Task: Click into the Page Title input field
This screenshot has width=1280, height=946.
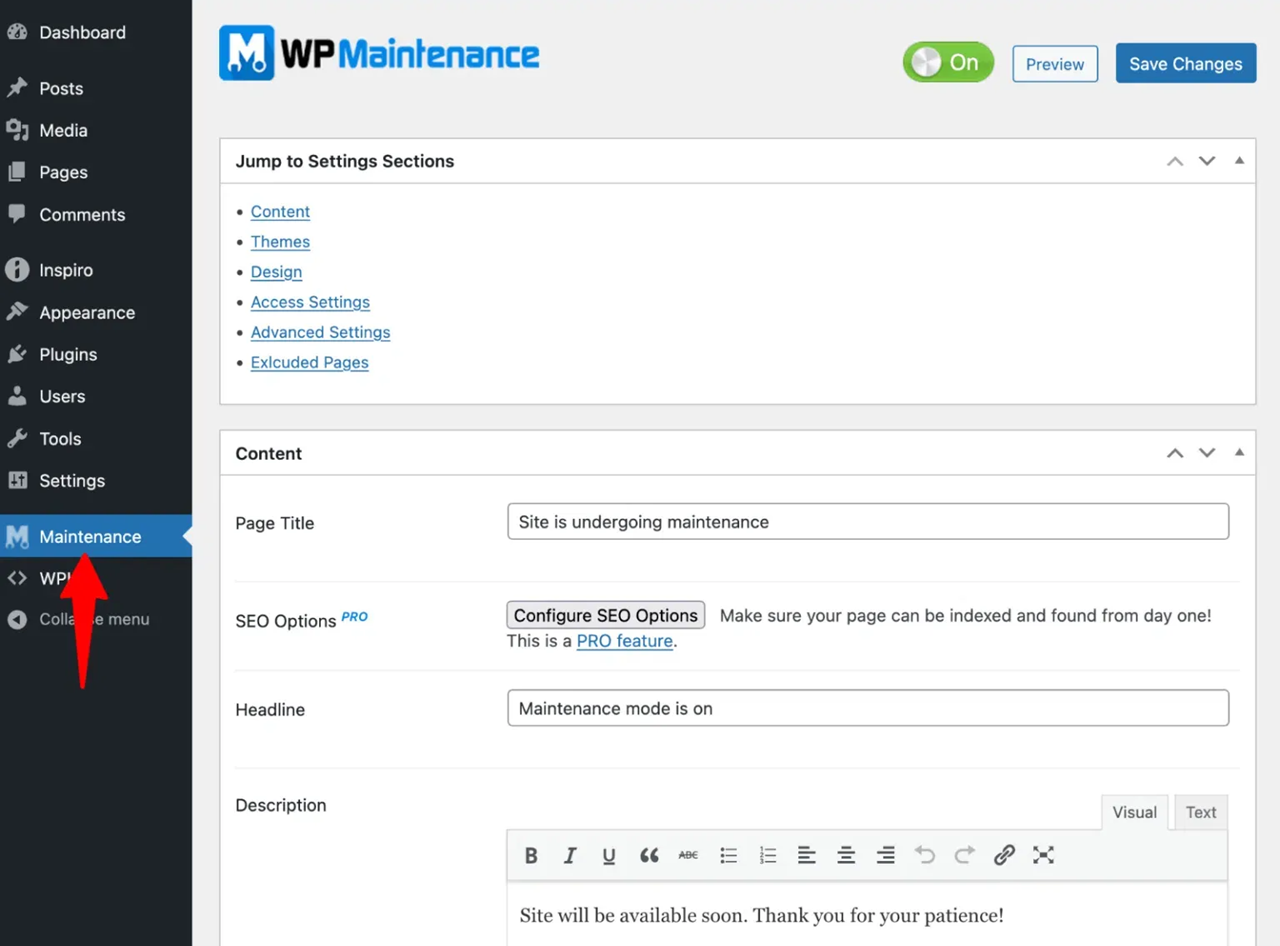Action: click(867, 522)
